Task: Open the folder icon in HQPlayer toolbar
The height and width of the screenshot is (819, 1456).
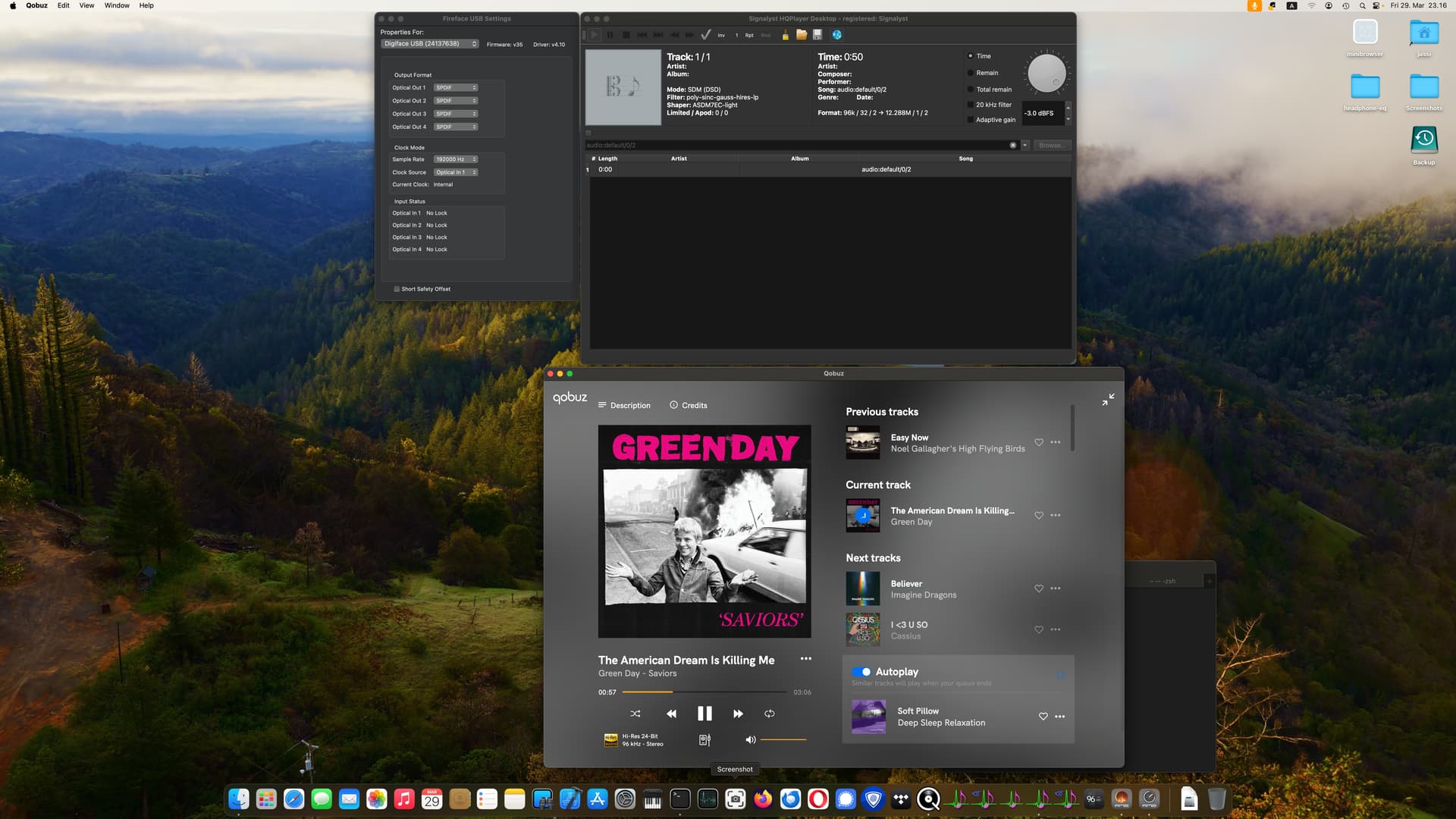Action: point(802,35)
